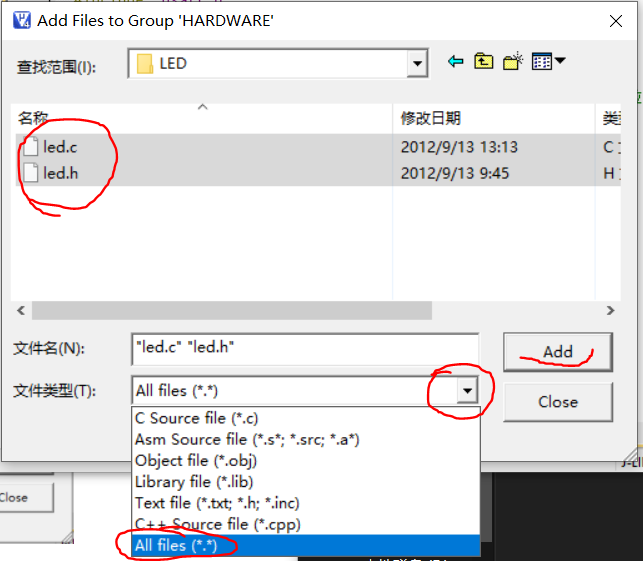The image size is (643, 561).
Task: Go up one folder level icon
Action: click(x=483, y=62)
